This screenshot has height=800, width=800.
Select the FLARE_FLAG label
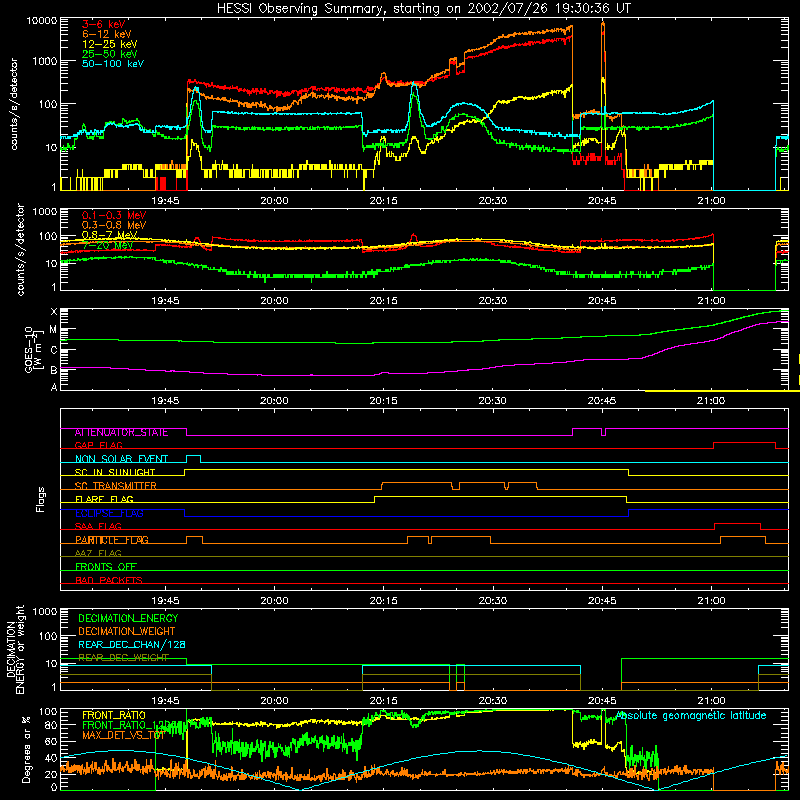[104, 499]
